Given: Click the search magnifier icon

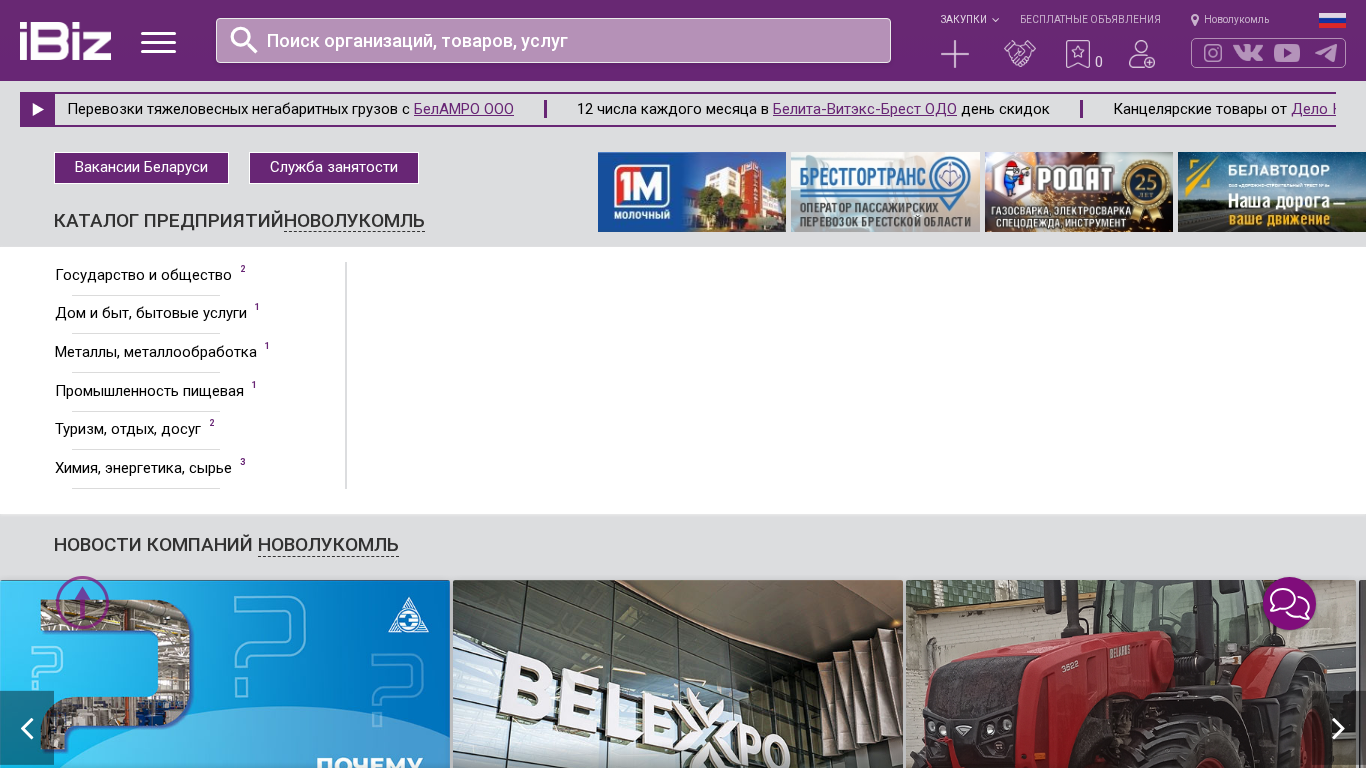Looking at the screenshot, I should coord(244,40).
